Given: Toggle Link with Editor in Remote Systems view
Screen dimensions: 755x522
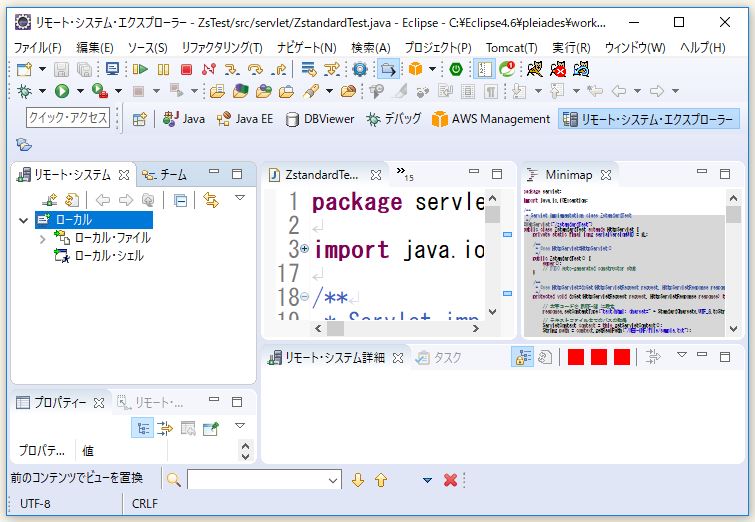Looking at the screenshot, I should click(211, 200).
